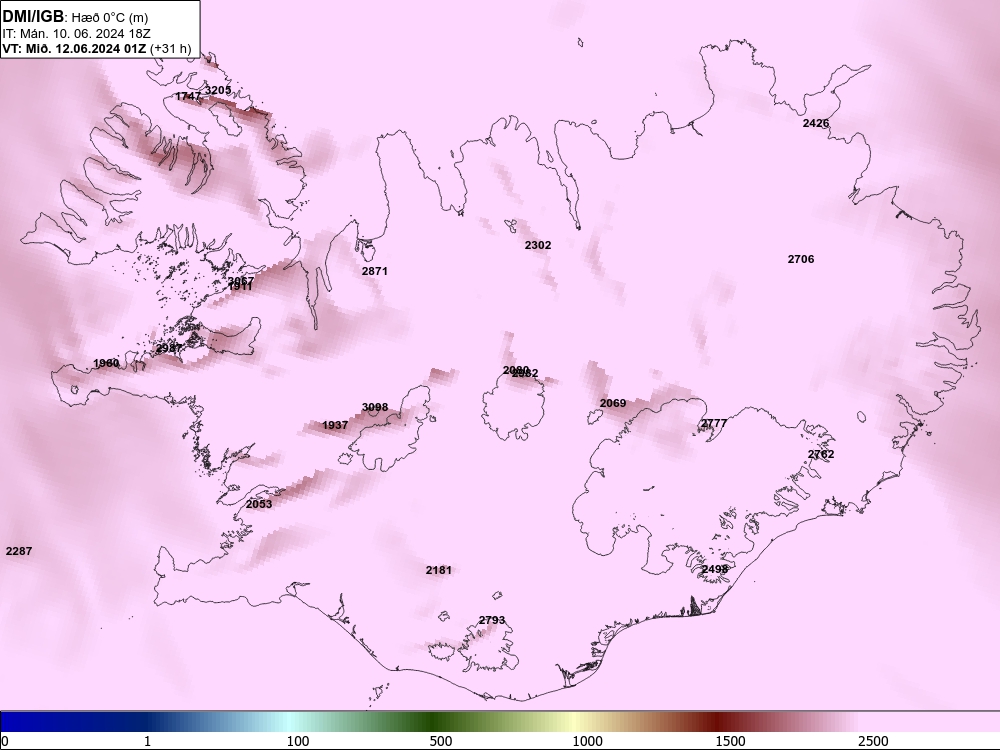Click the 1 label on the color scale
The image size is (1000, 750).
147,741
